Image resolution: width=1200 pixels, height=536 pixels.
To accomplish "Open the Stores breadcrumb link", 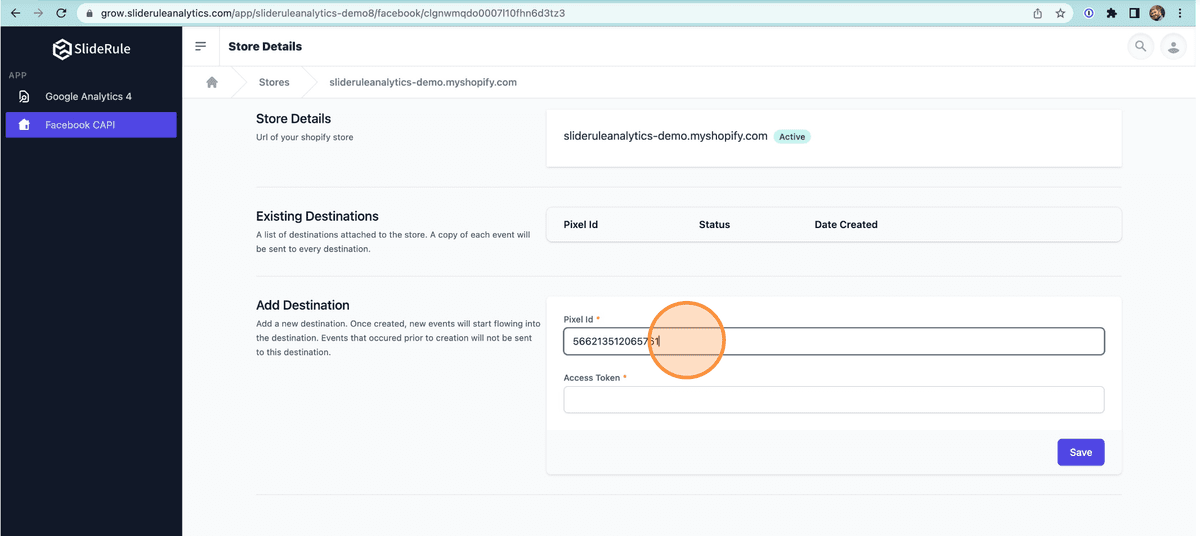I will pyautogui.click(x=274, y=82).
